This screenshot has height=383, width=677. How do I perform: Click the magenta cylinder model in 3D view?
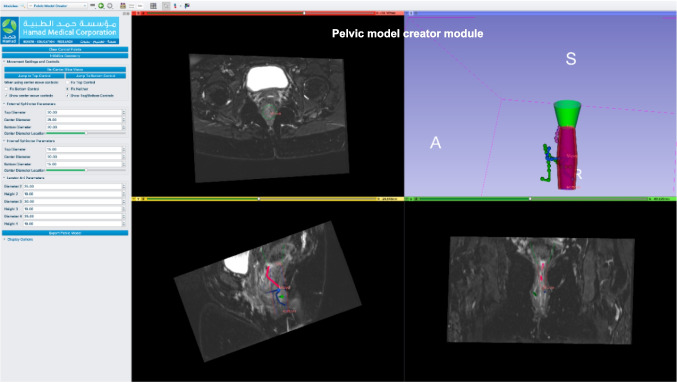(x=567, y=158)
